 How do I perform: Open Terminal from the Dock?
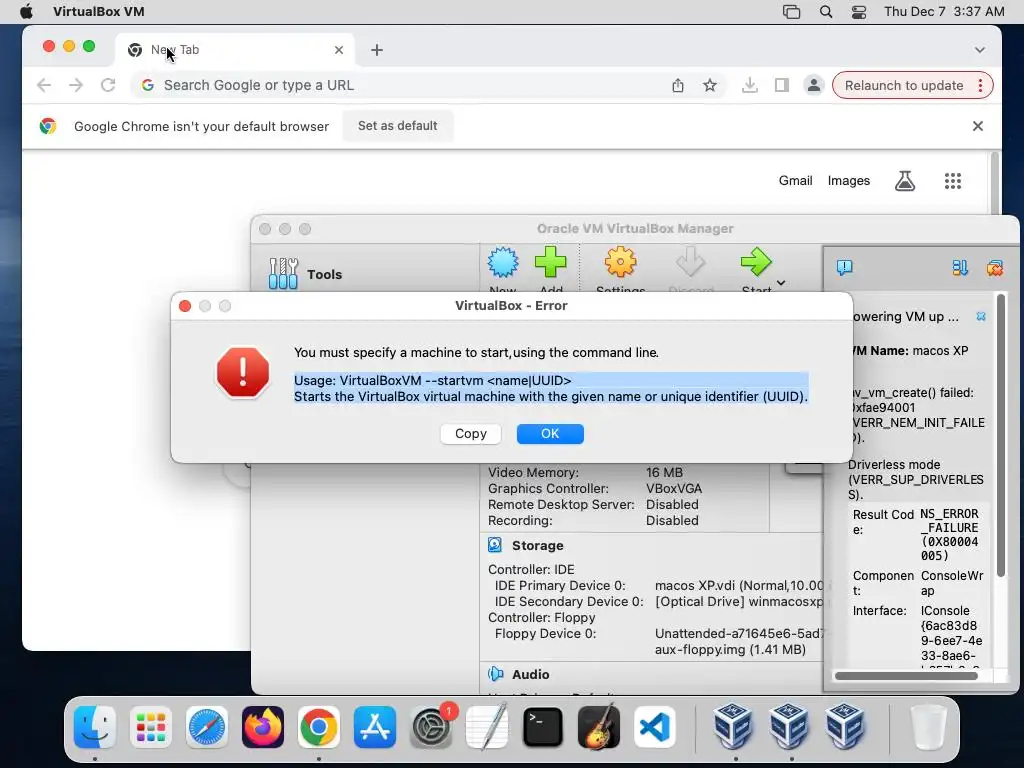pyautogui.click(x=543, y=727)
